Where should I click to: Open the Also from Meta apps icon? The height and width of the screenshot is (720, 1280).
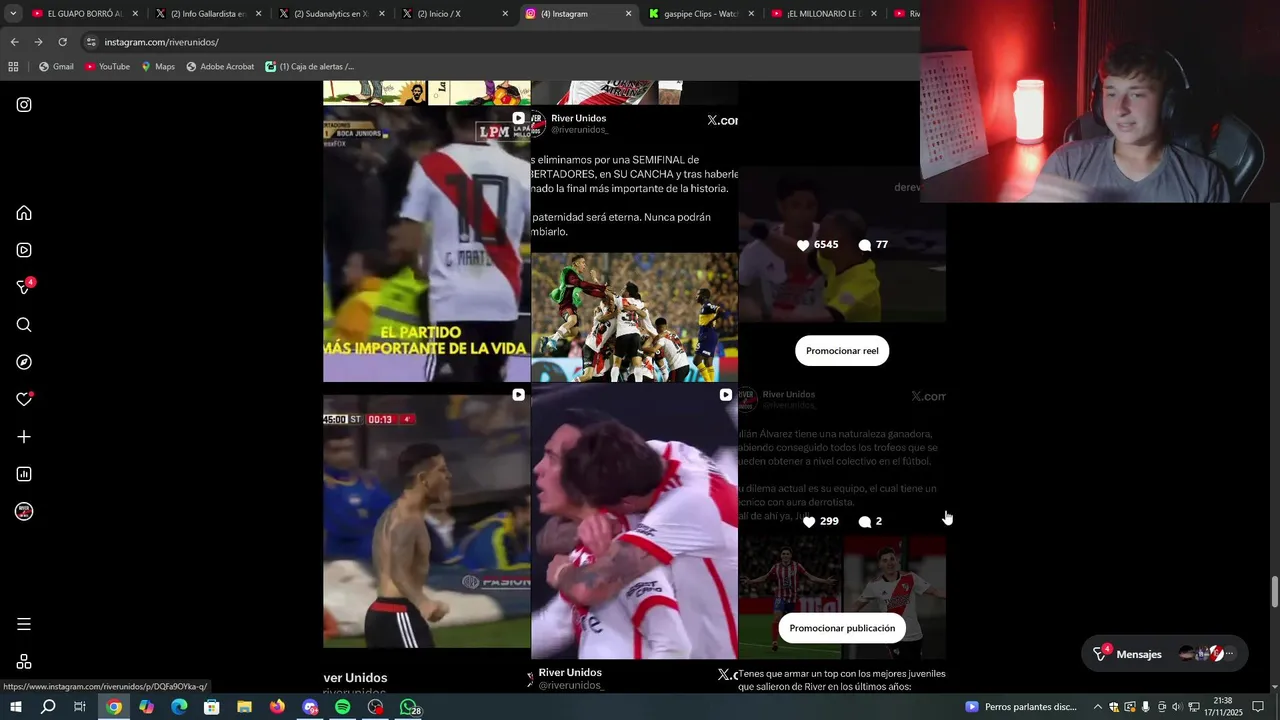click(x=24, y=662)
